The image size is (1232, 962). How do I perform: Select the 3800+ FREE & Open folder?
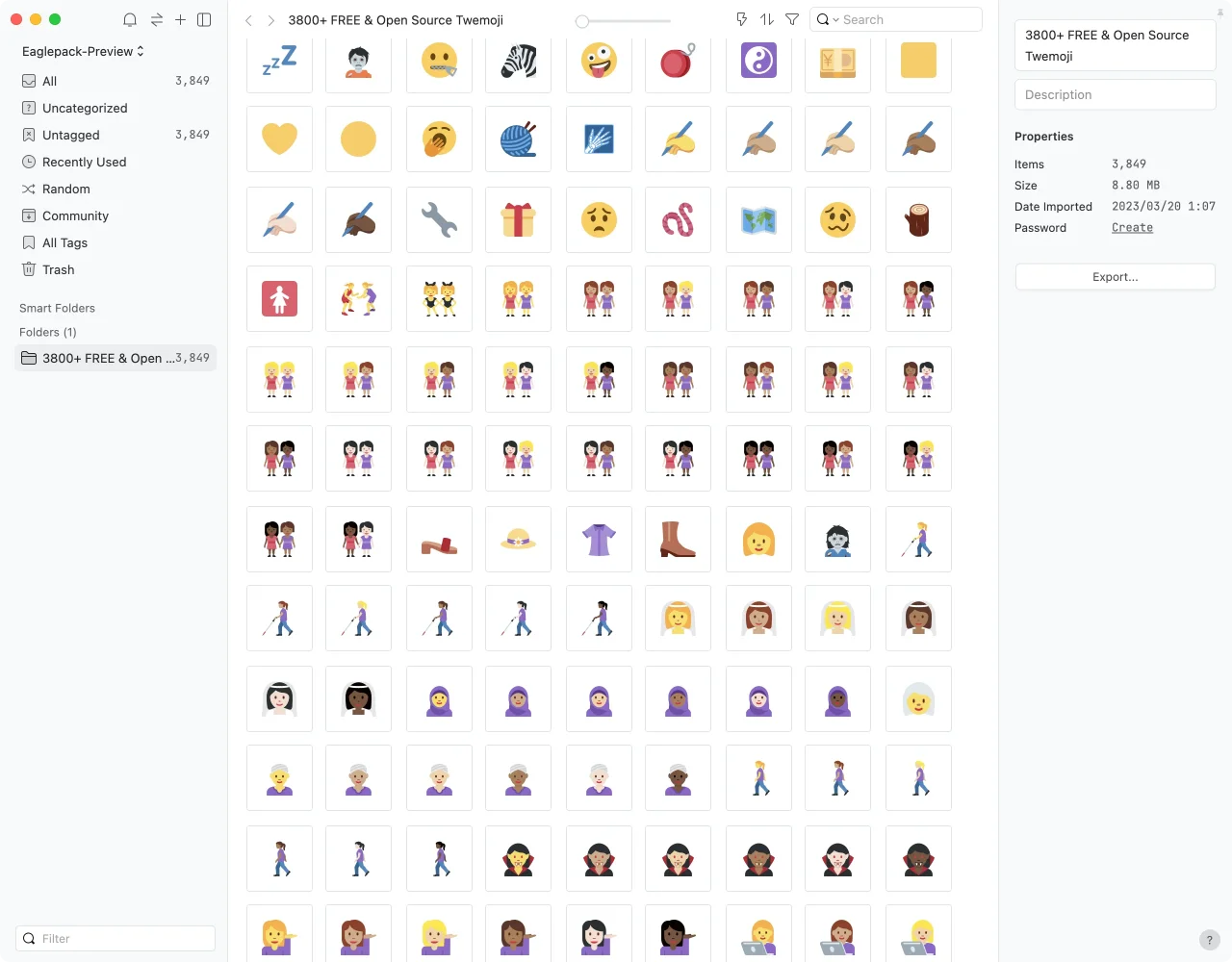115,358
